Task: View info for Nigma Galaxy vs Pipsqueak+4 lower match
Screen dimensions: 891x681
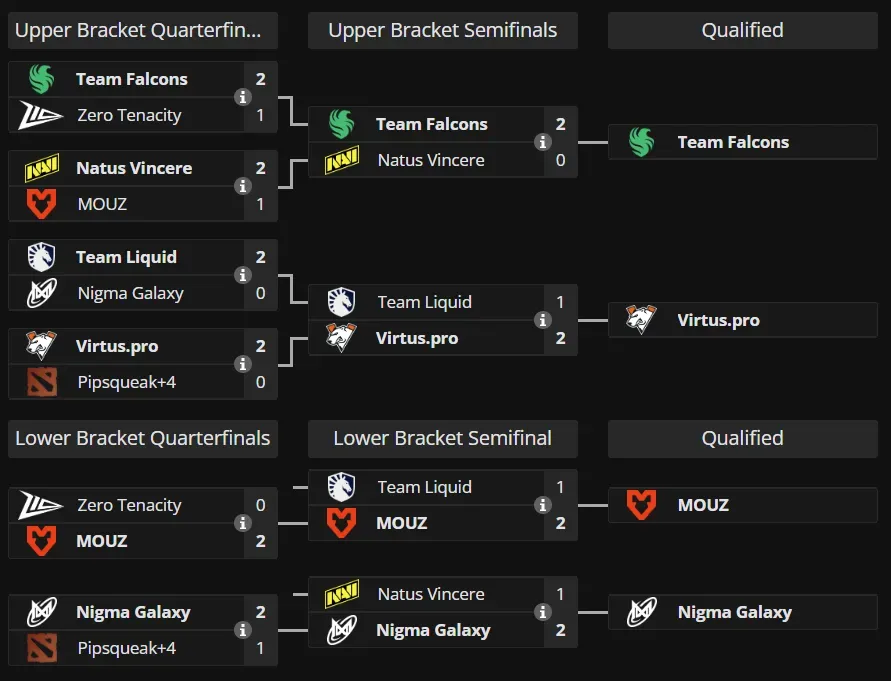Action: tap(242, 630)
